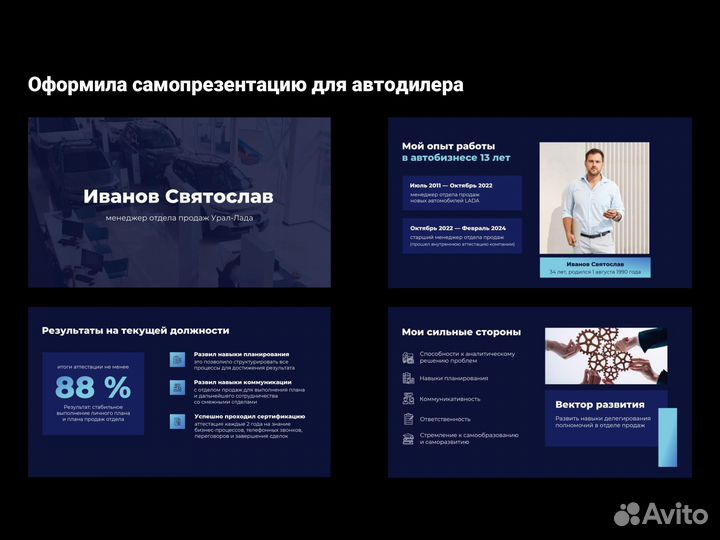
Task: Click the text 'итоги аттестации не менее'
Action: click(x=93, y=367)
